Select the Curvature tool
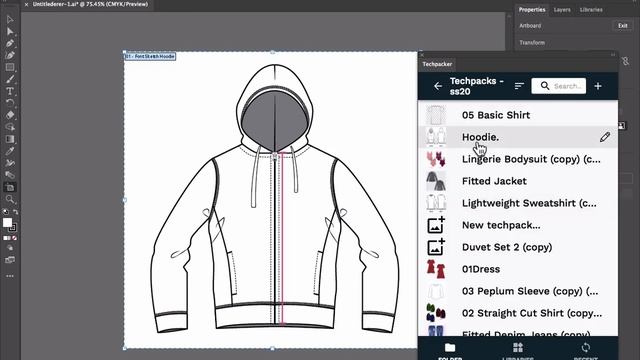The image size is (640, 360). click(x=10, y=55)
